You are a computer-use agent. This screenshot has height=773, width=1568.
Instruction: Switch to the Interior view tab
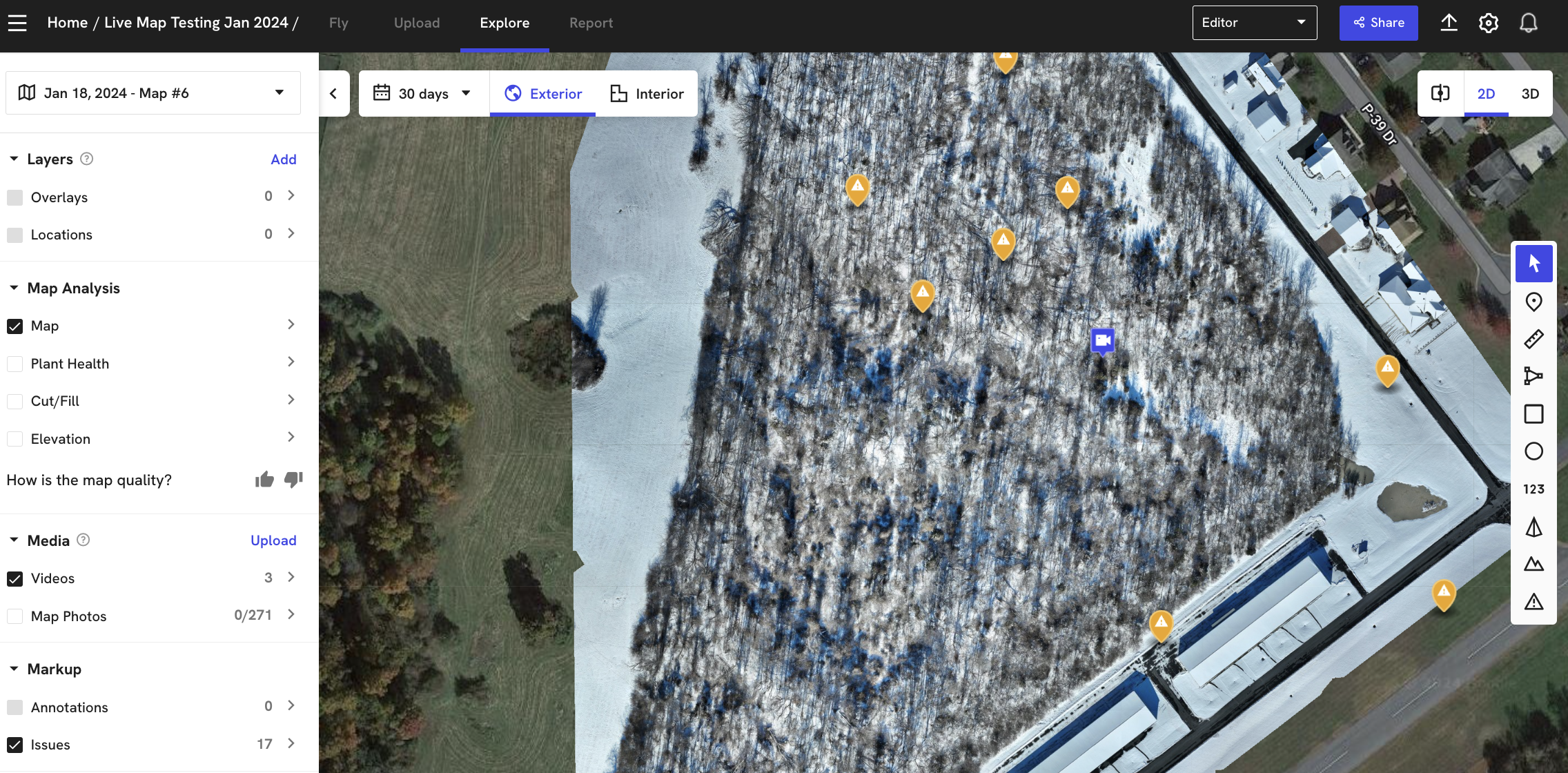(x=647, y=93)
